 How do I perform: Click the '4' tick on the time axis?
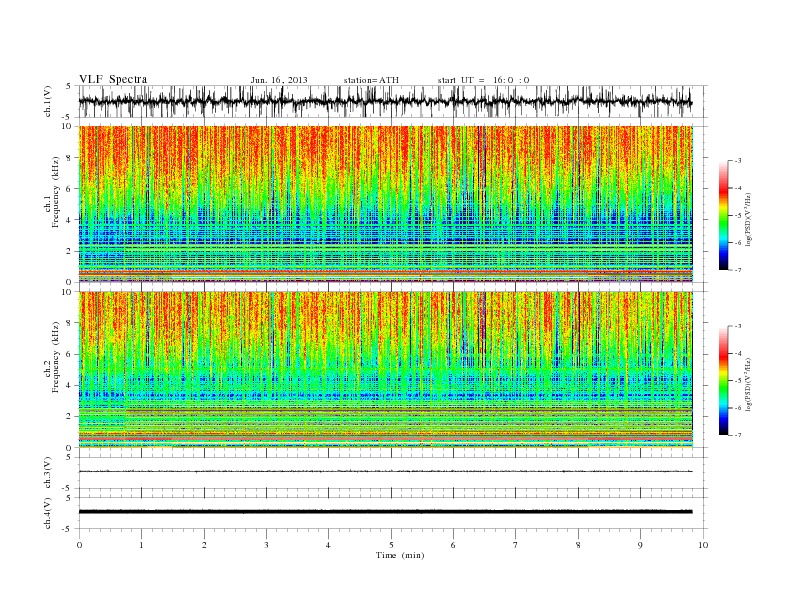[x=328, y=545]
